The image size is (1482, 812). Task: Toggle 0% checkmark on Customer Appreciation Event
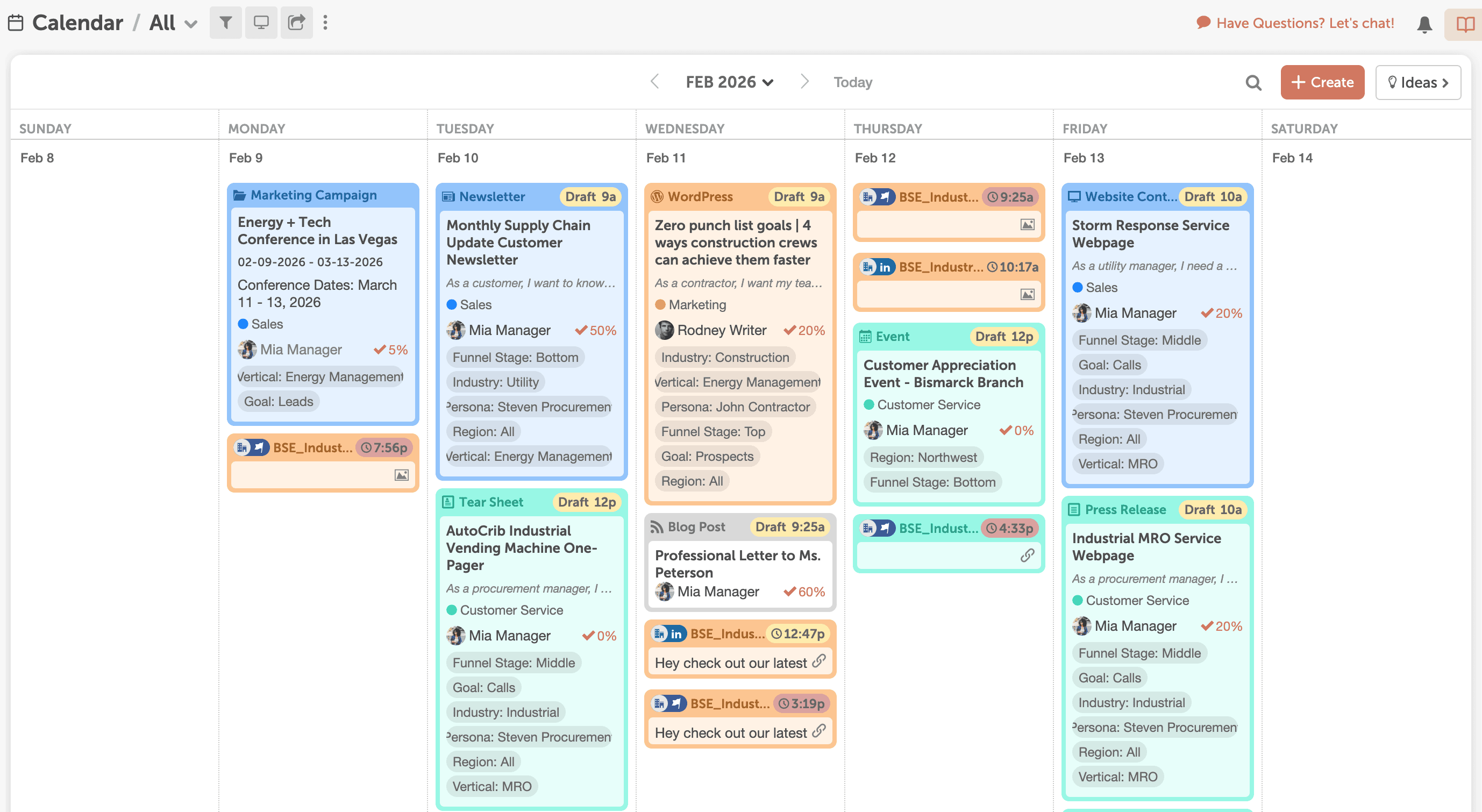tap(1006, 430)
